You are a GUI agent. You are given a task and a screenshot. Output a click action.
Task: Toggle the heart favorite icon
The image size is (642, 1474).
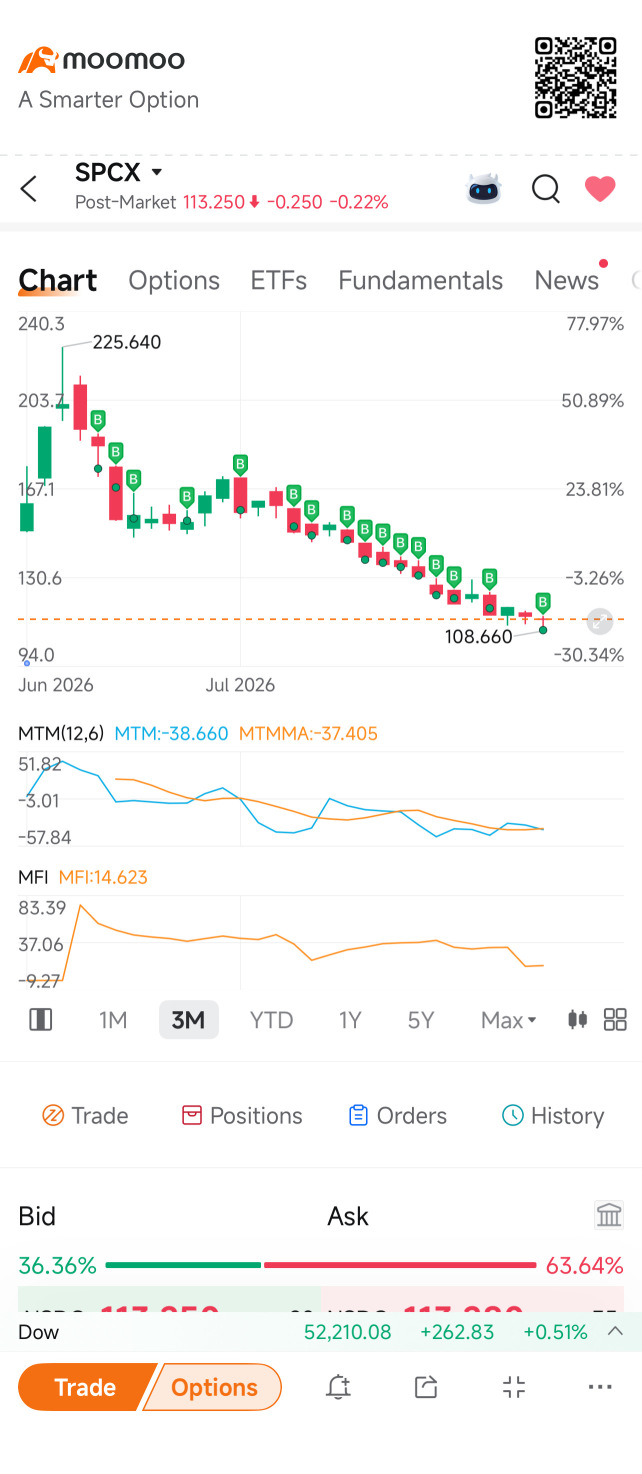tap(600, 188)
